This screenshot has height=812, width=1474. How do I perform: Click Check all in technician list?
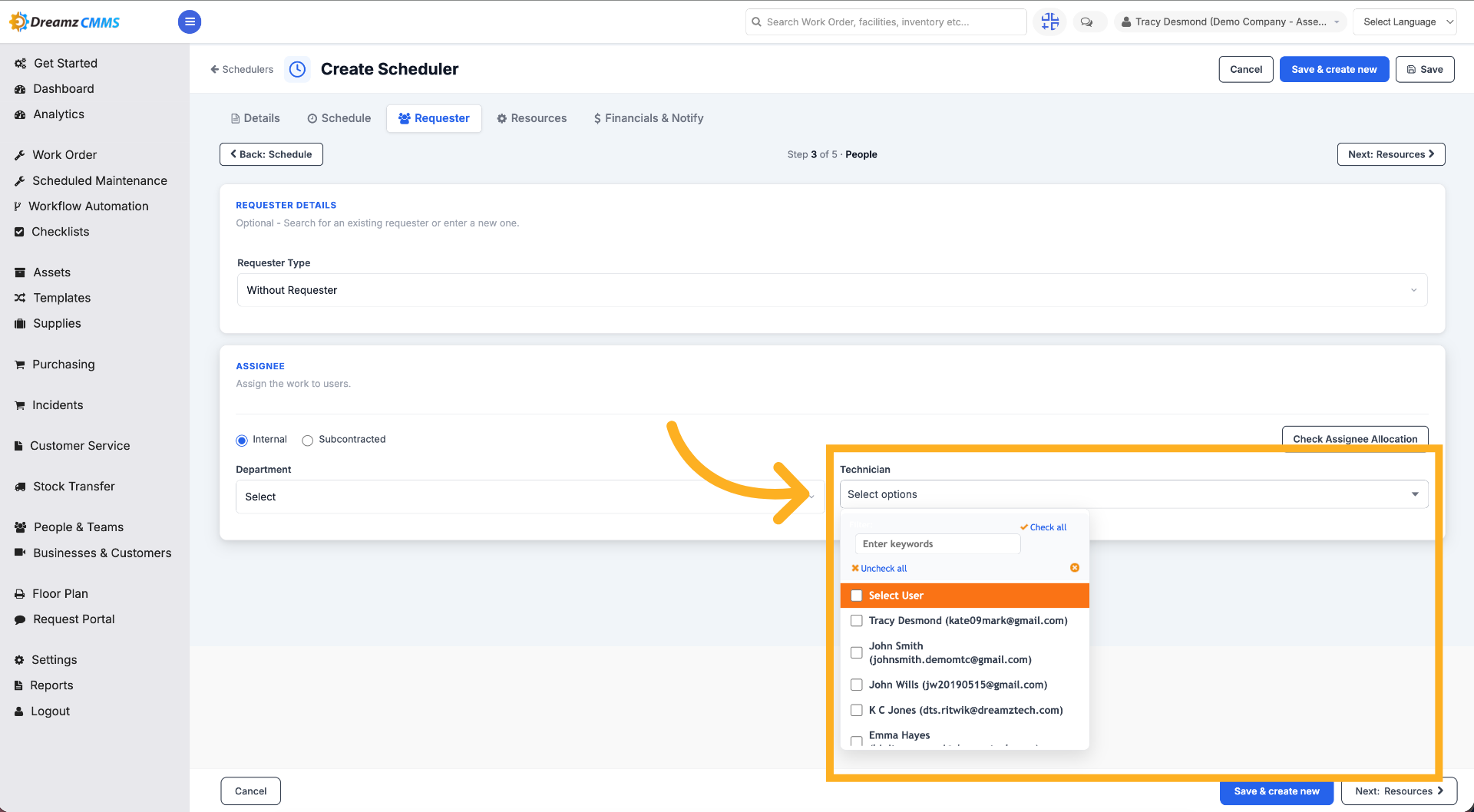(1043, 527)
